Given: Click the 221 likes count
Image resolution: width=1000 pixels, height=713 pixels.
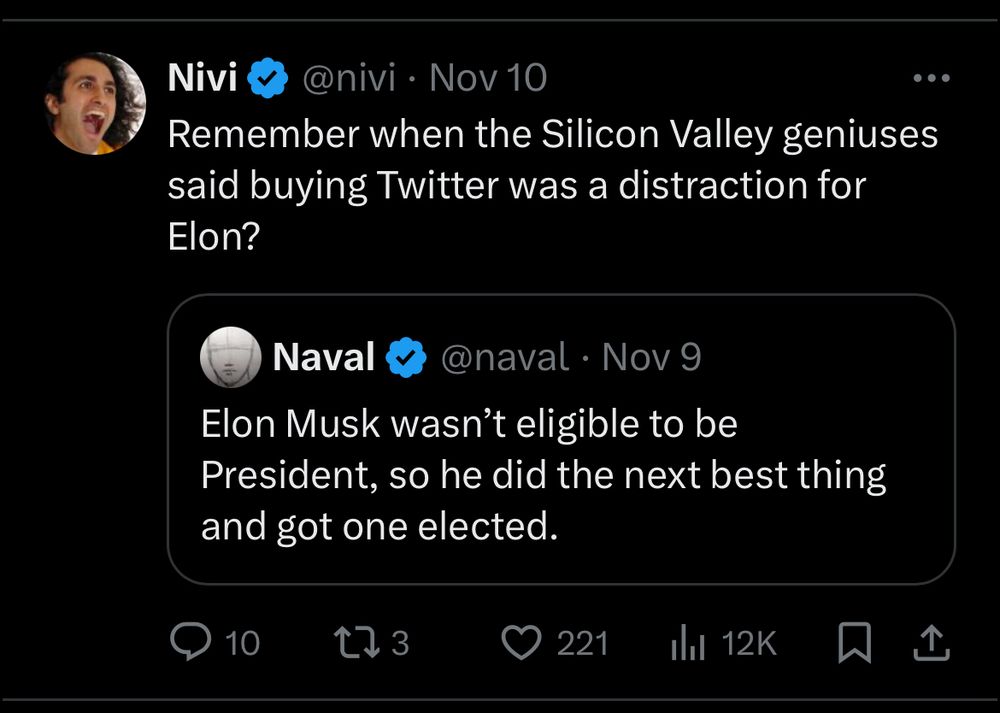Looking at the screenshot, I should point(582,643).
